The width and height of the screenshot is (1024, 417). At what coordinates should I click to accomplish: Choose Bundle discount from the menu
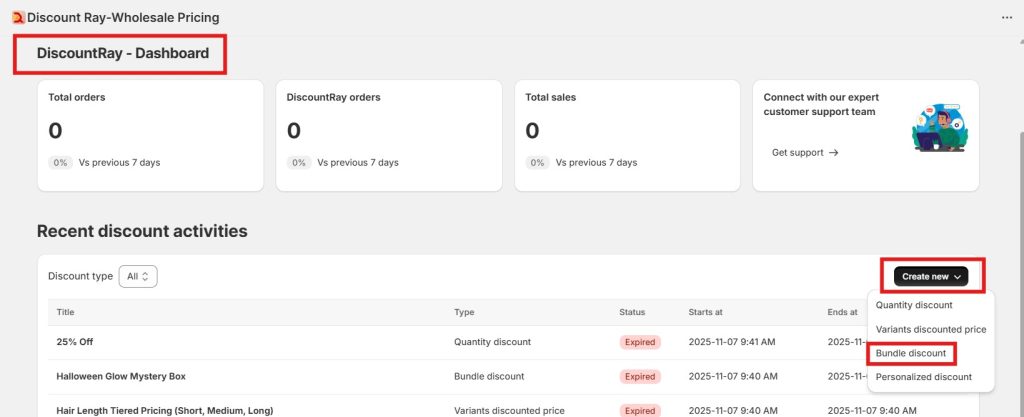click(910, 353)
